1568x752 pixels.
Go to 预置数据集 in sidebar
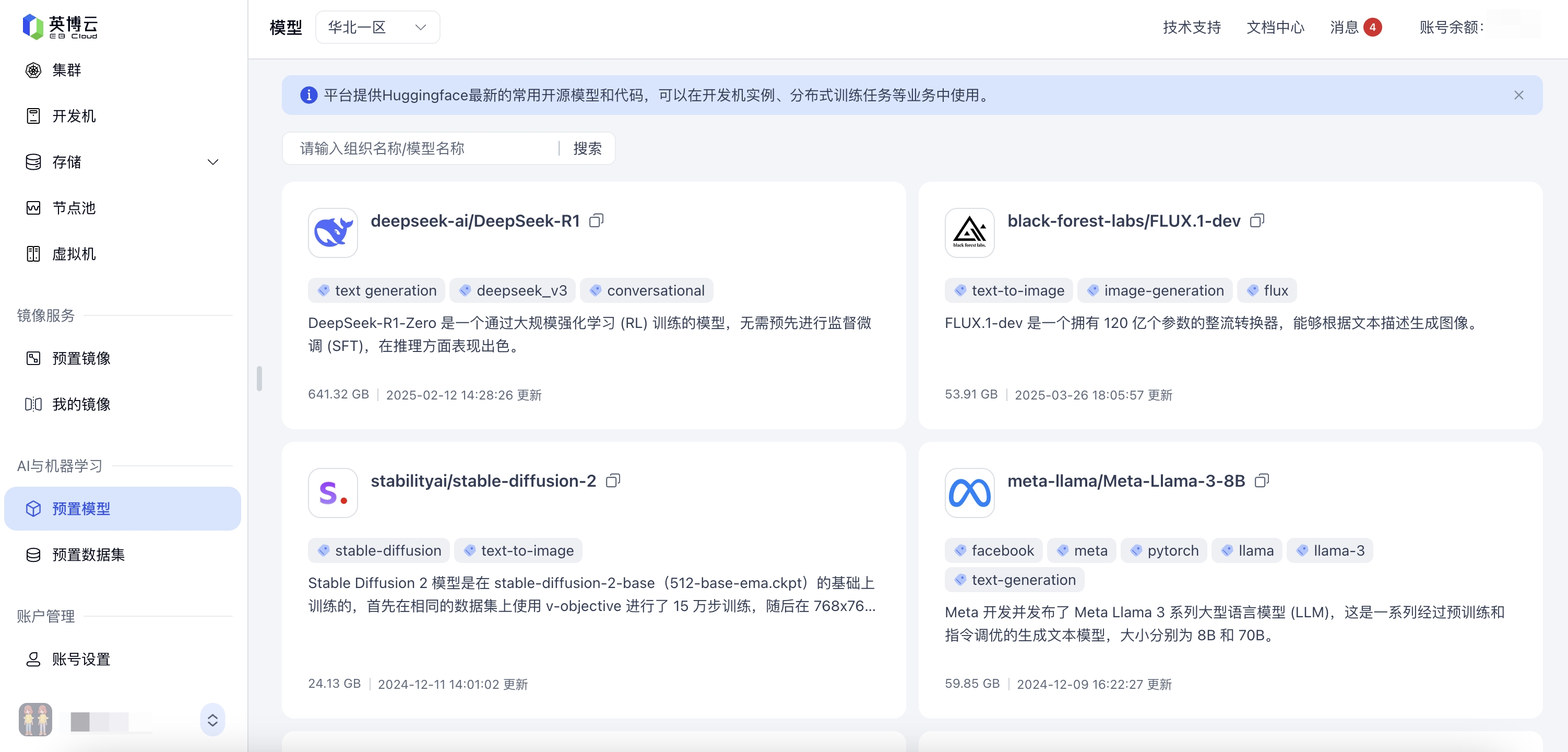click(88, 554)
